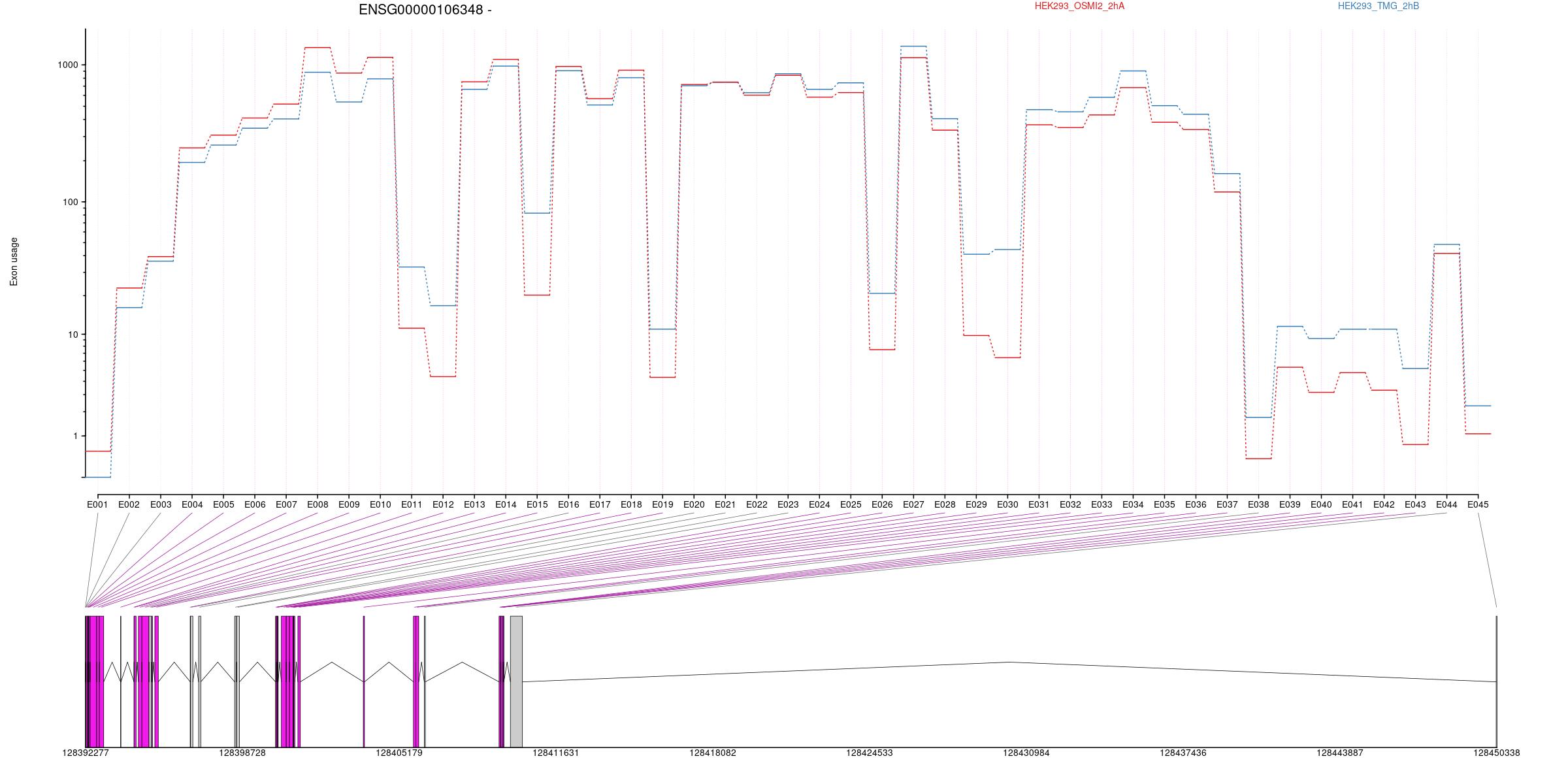Click the red E038 usage segment

(1258, 459)
